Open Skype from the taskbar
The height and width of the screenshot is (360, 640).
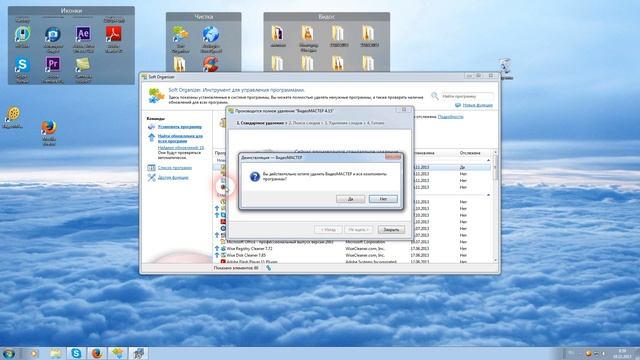pyautogui.click(x=76, y=353)
